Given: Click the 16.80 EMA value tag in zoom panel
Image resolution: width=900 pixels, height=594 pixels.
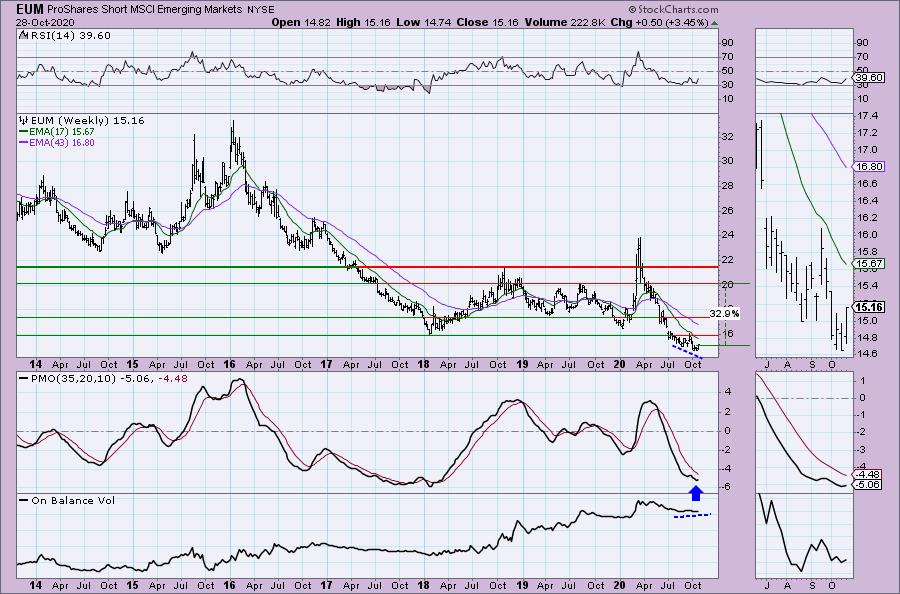Looking at the screenshot, I should [868, 166].
